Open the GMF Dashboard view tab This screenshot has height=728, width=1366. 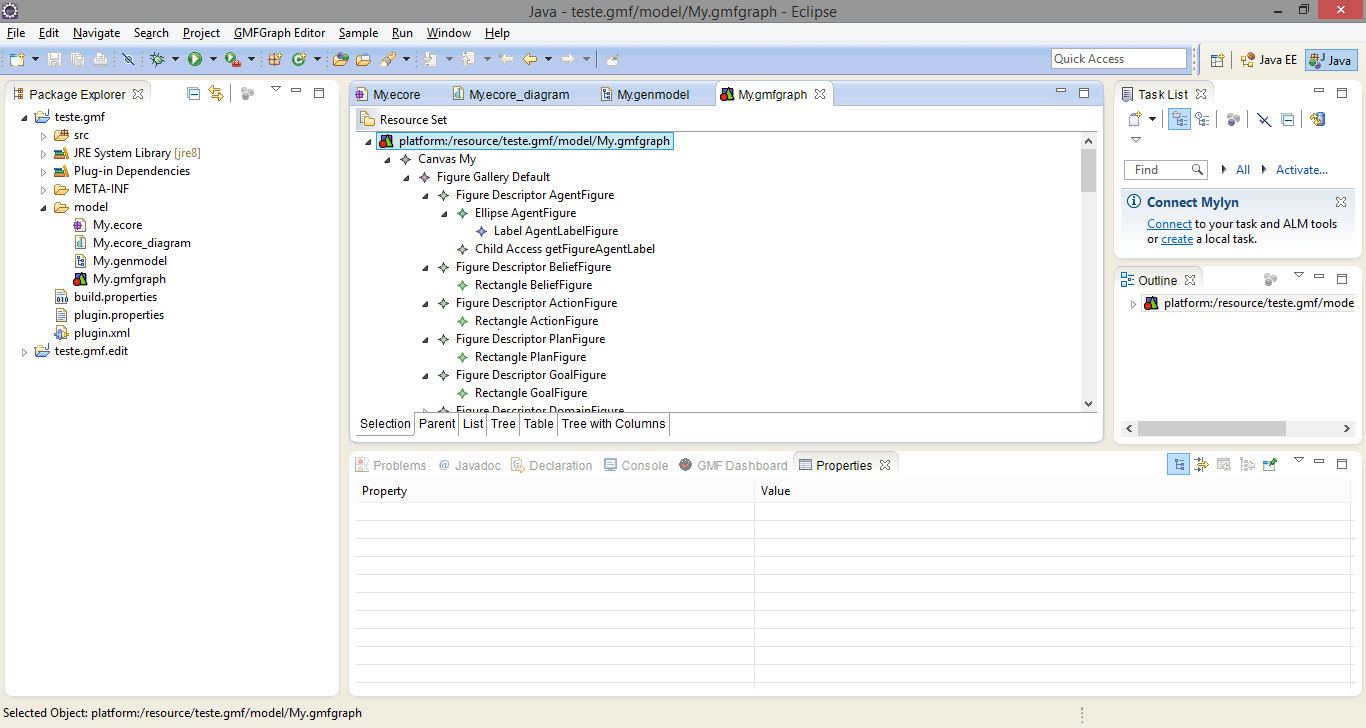pyautogui.click(x=733, y=465)
